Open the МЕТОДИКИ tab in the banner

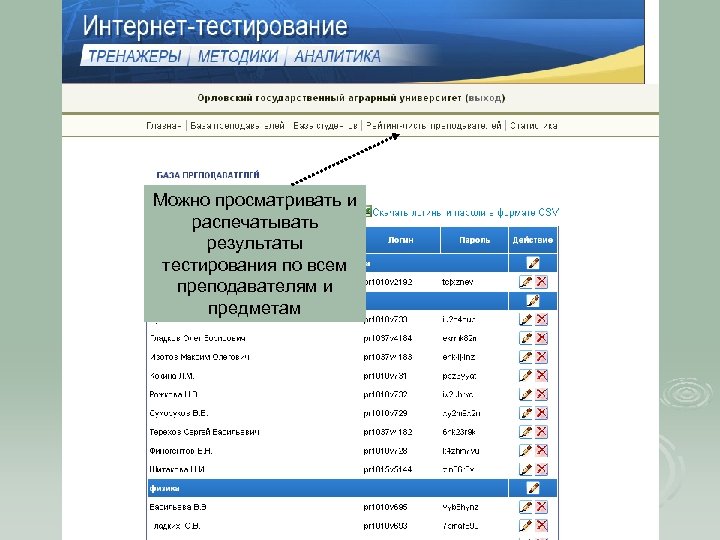[x=238, y=56]
